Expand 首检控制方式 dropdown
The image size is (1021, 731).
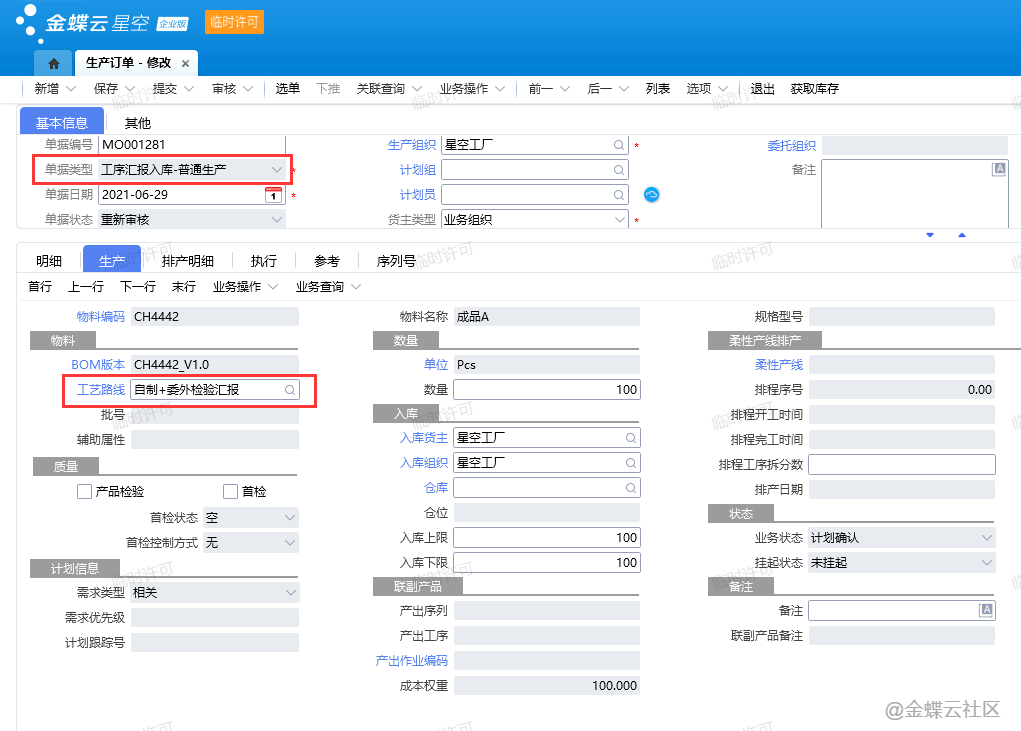point(290,542)
